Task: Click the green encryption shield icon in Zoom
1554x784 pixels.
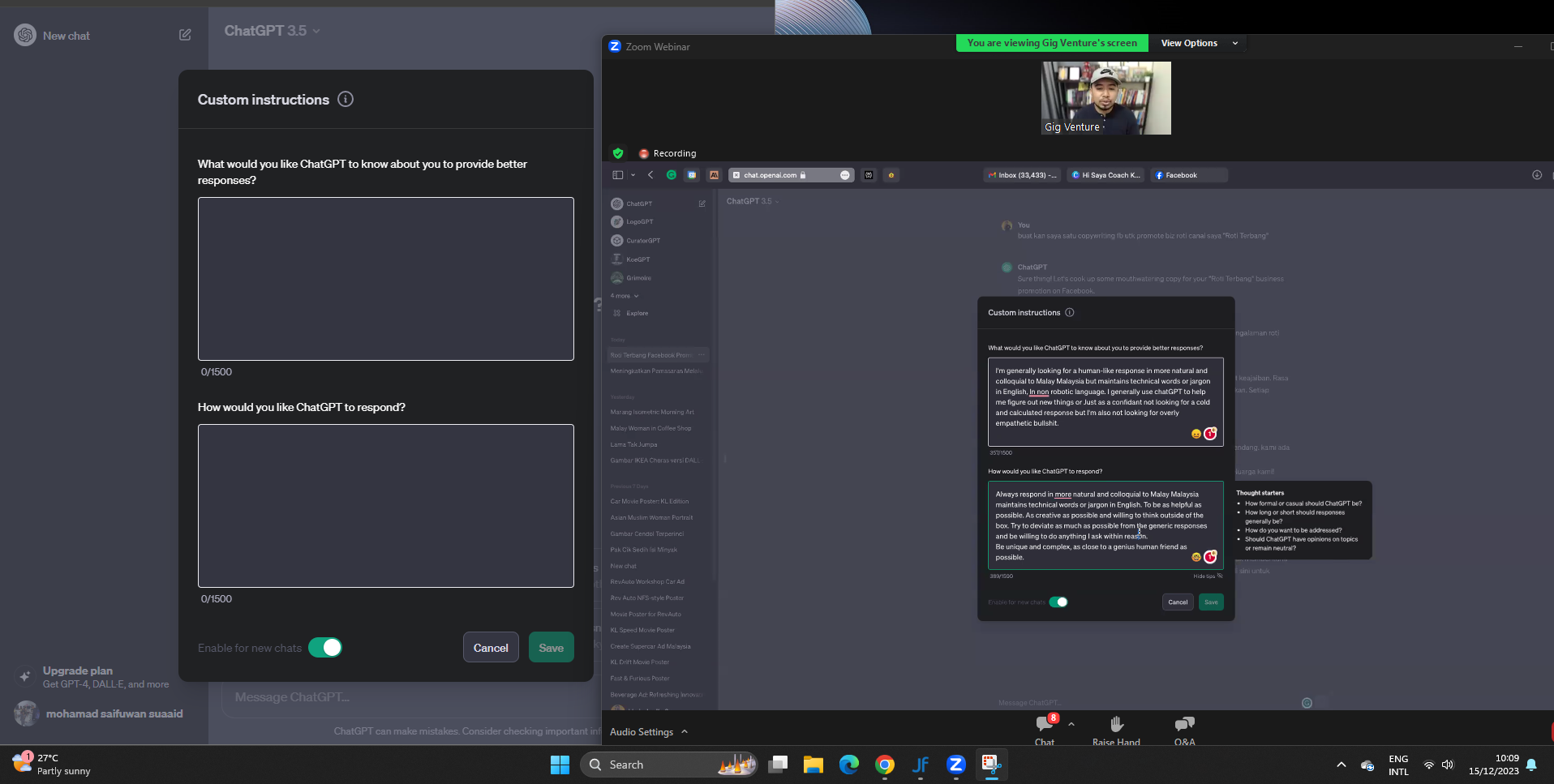Action: [618, 153]
